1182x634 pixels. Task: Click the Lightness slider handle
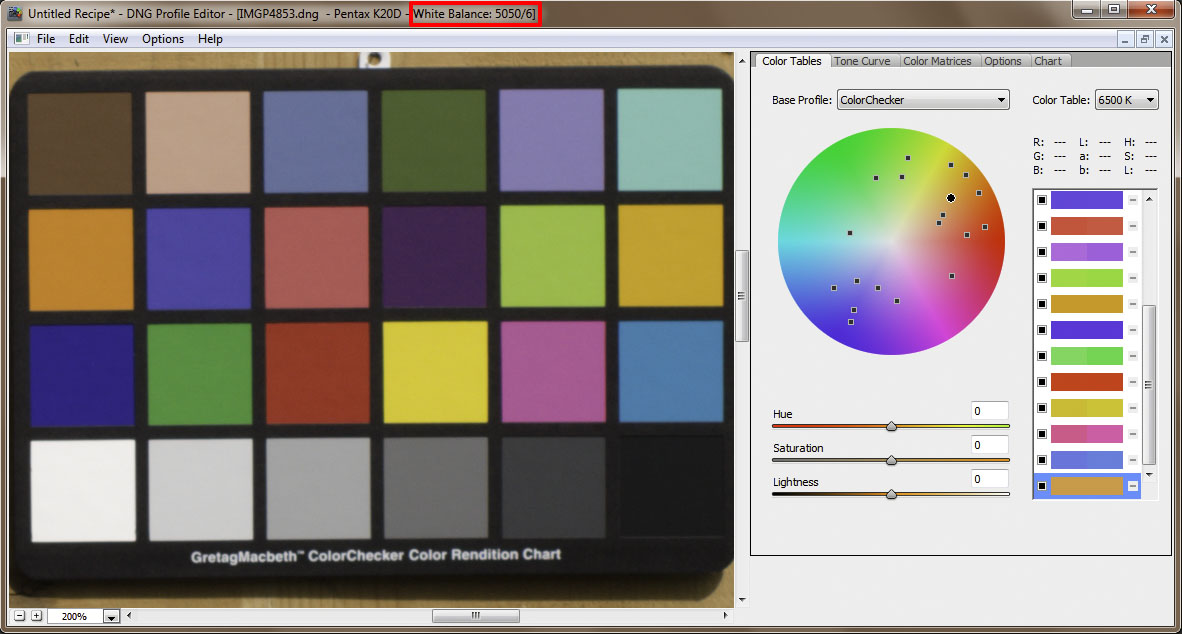tap(891, 495)
